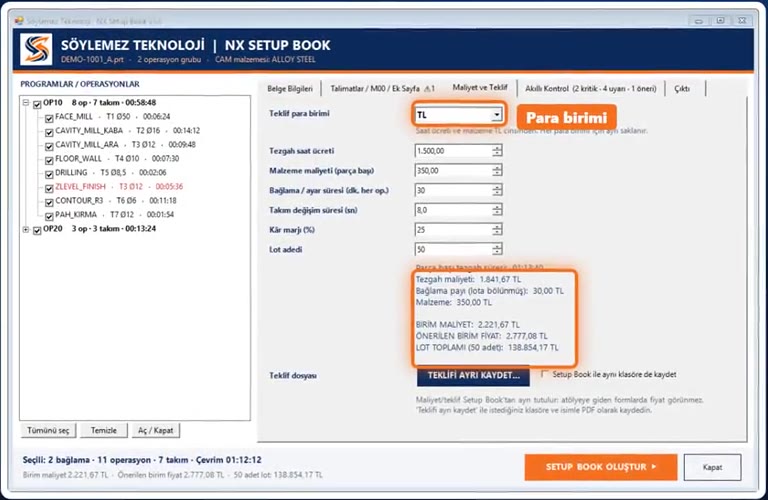
Task: Click the DEMO-1001_A.prt file name in header
Action: pos(92,60)
